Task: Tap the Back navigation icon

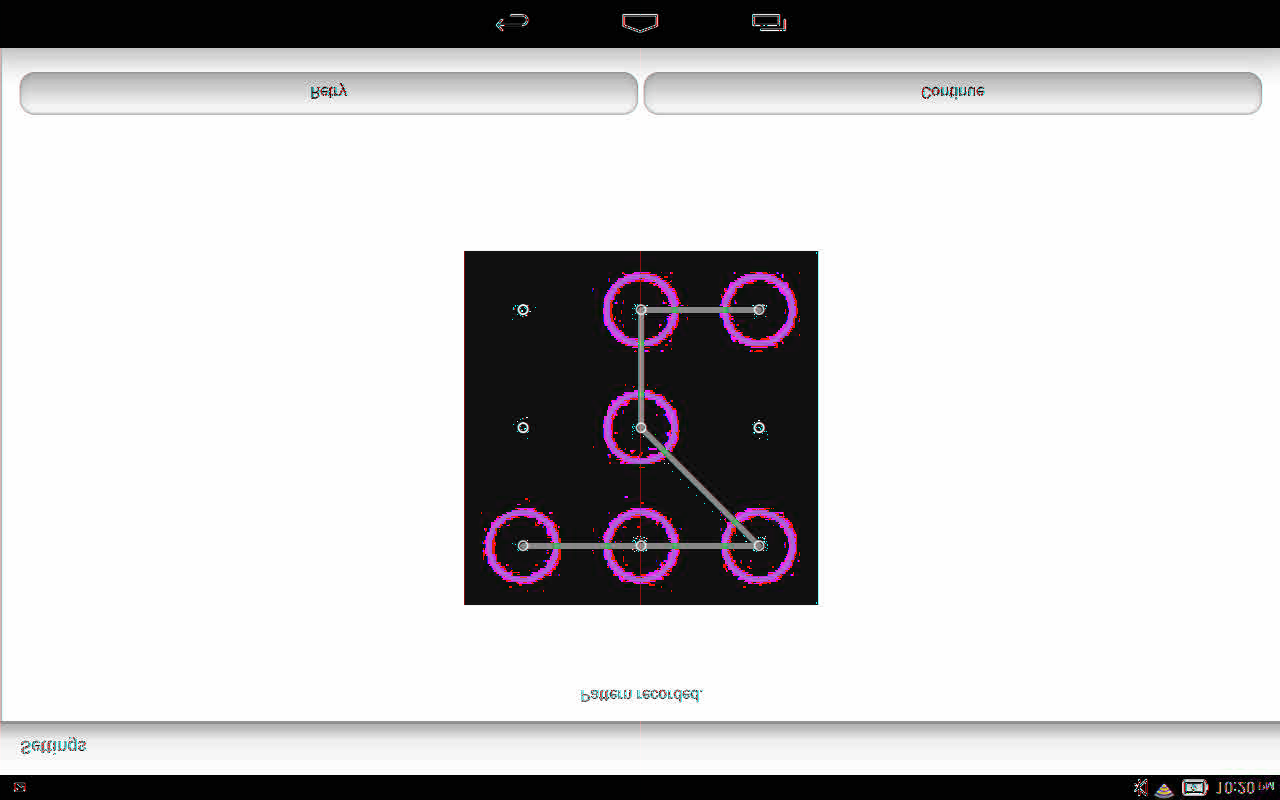Action: click(x=512, y=22)
